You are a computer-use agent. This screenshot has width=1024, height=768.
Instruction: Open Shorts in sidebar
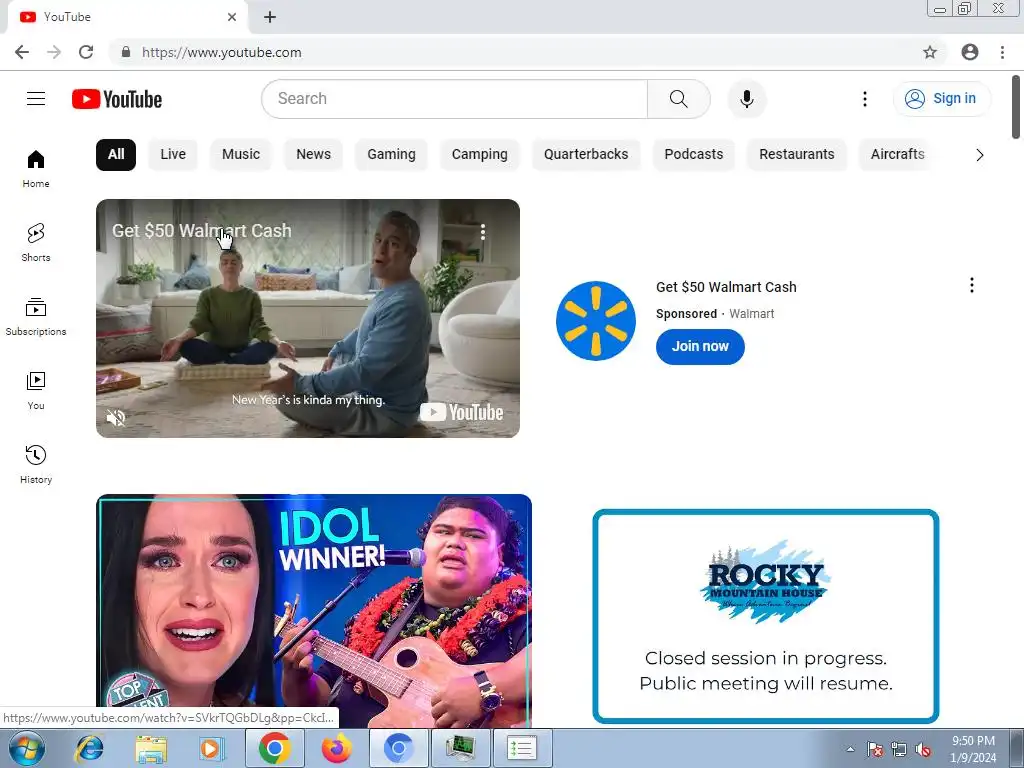pos(36,243)
